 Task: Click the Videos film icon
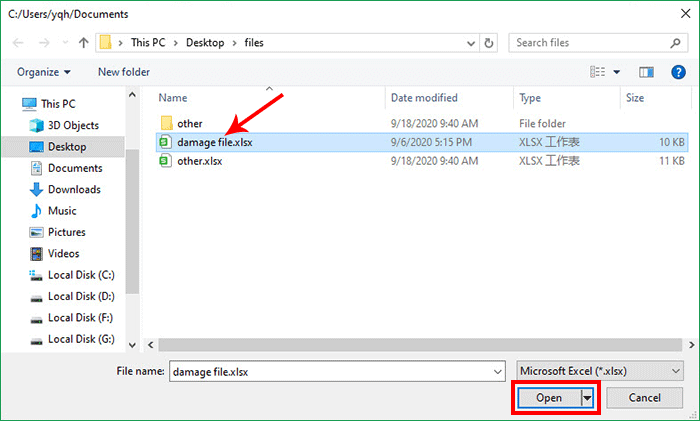[x=36, y=254]
